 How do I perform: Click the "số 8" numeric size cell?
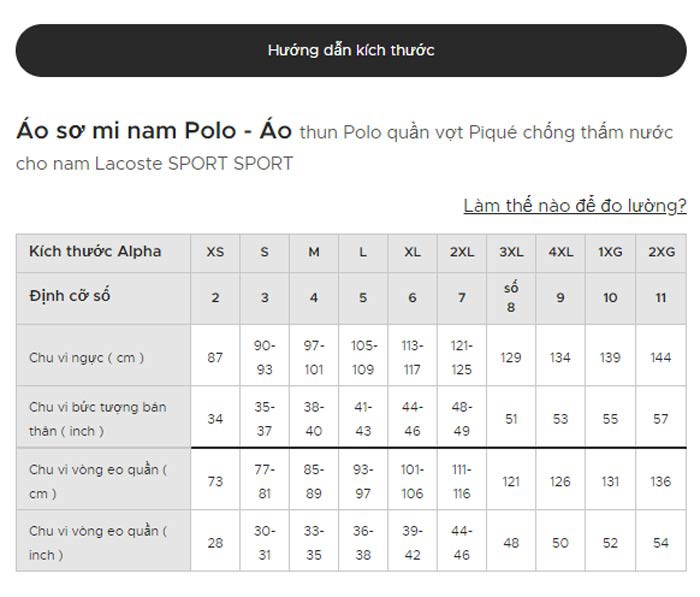tap(511, 297)
